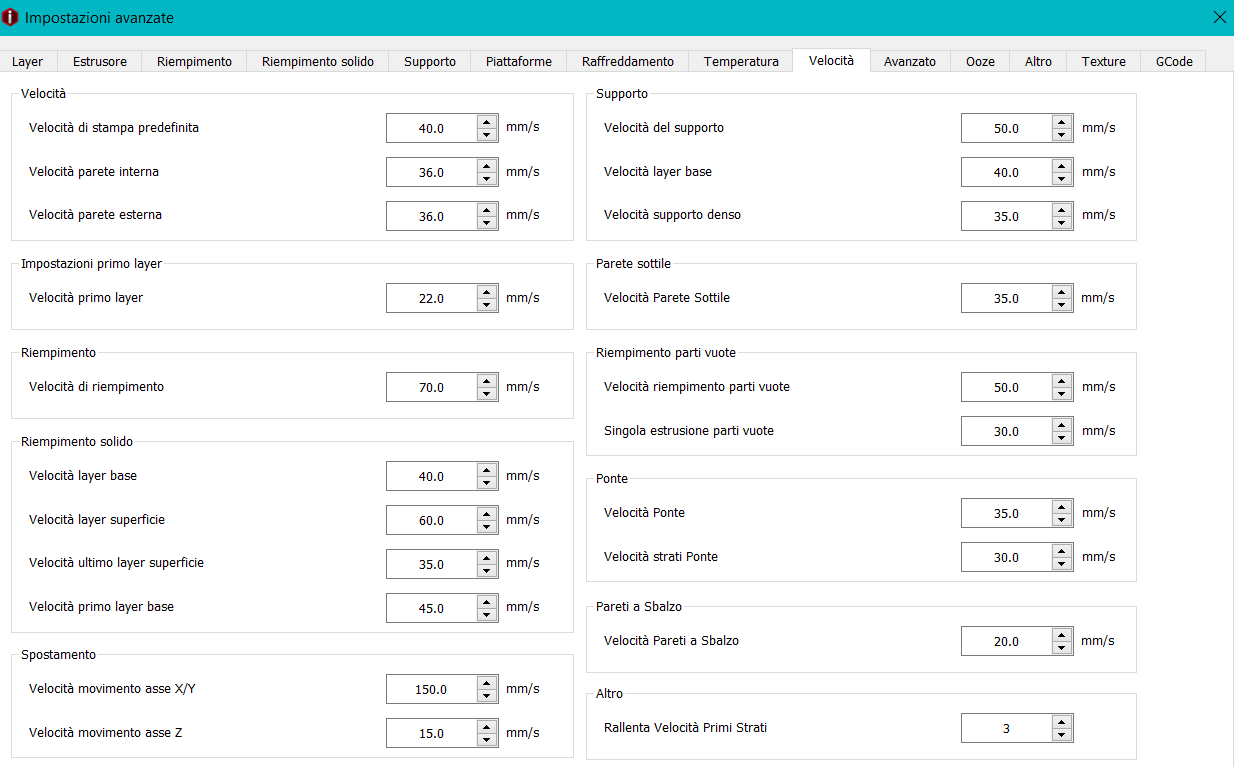Decrease Velocità parete interna with down arrow
The image size is (1234, 767).
pos(487,179)
